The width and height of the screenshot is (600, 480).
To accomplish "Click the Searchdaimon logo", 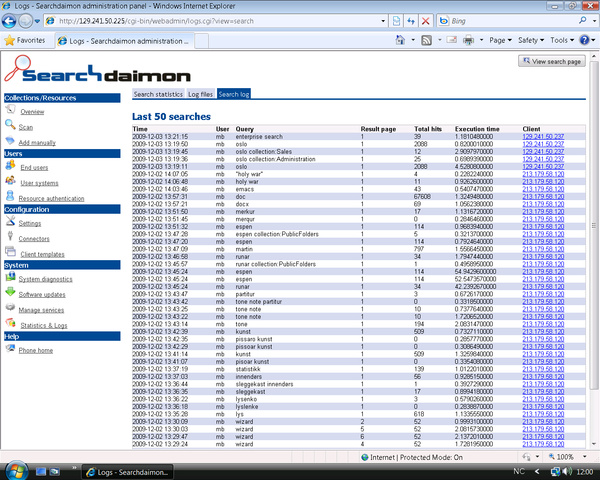I will pyautogui.click(x=97, y=69).
